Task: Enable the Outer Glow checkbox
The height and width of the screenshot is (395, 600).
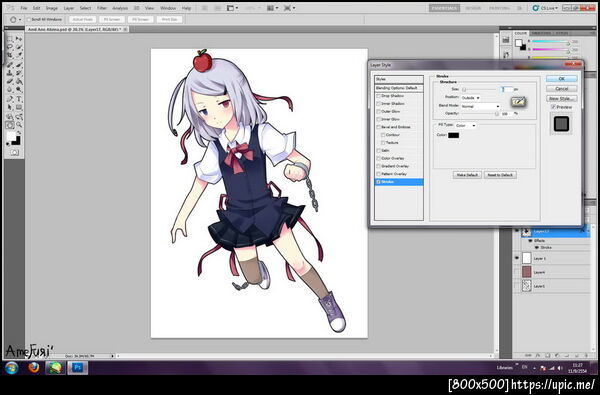Action: pyautogui.click(x=378, y=111)
